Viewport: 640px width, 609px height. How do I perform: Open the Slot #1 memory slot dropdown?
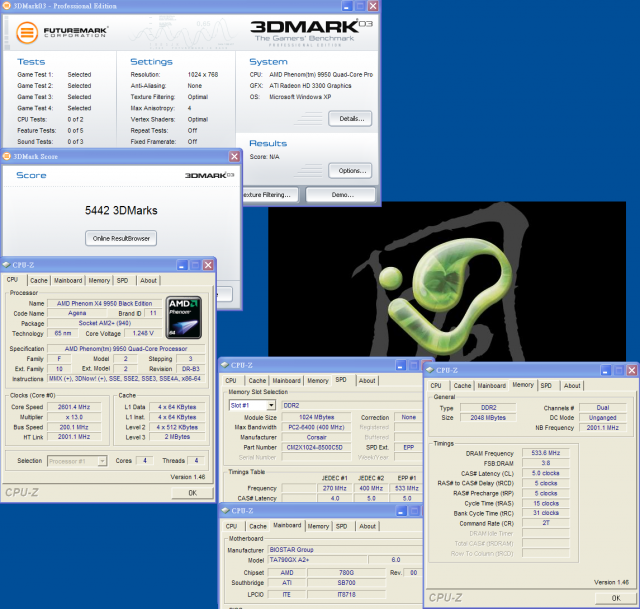pyautogui.click(x=271, y=405)
